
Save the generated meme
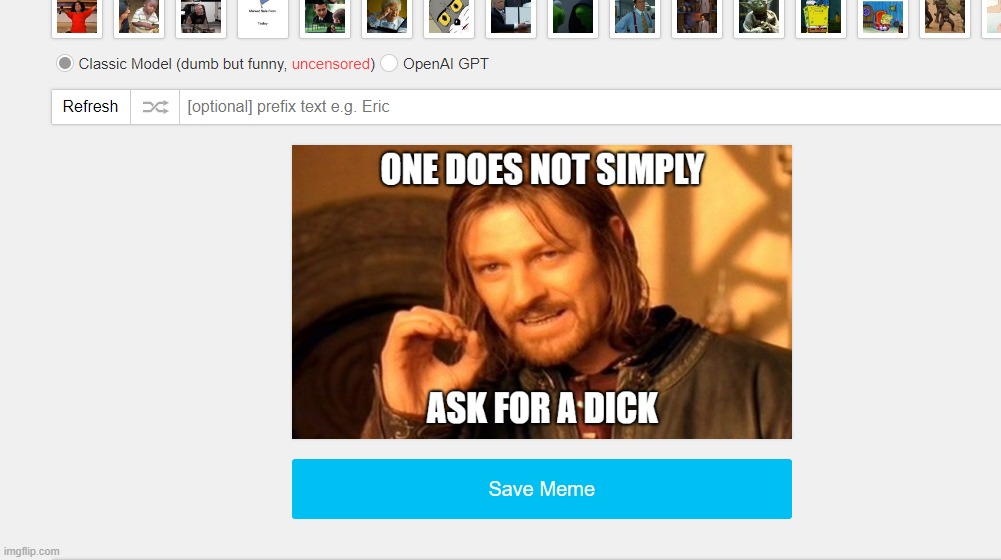tap(541, 488)
